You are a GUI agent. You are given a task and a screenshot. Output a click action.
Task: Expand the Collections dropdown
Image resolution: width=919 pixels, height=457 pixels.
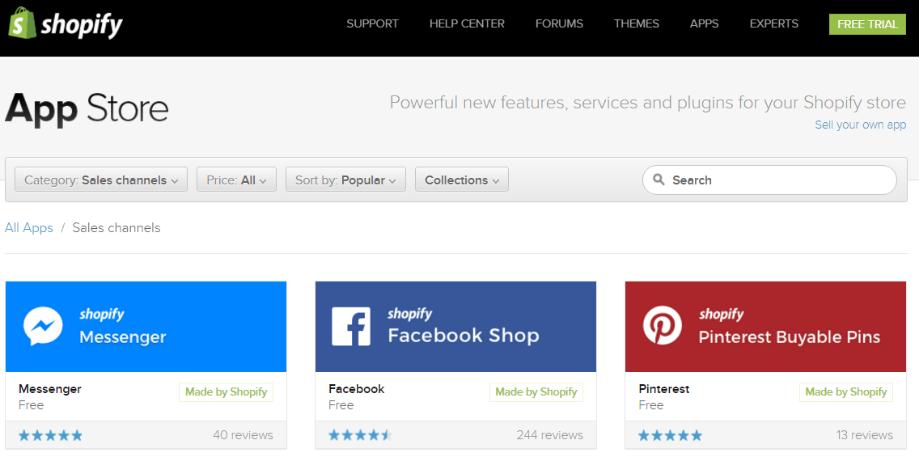point(462,179)
